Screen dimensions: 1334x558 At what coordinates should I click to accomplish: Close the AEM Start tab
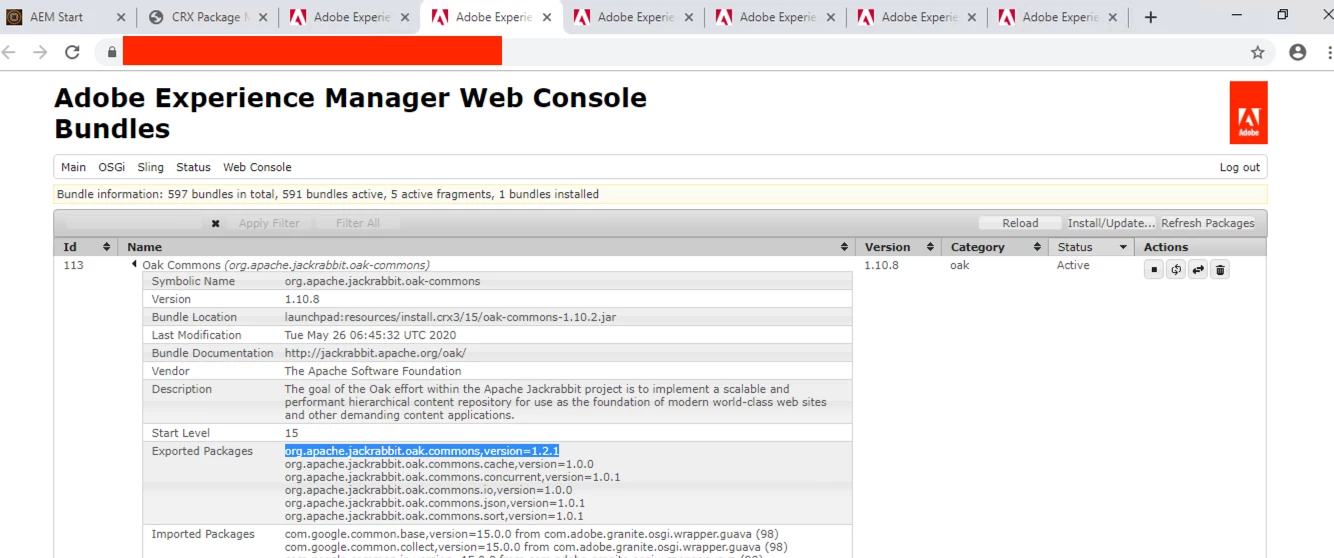[x=121, y=17]
